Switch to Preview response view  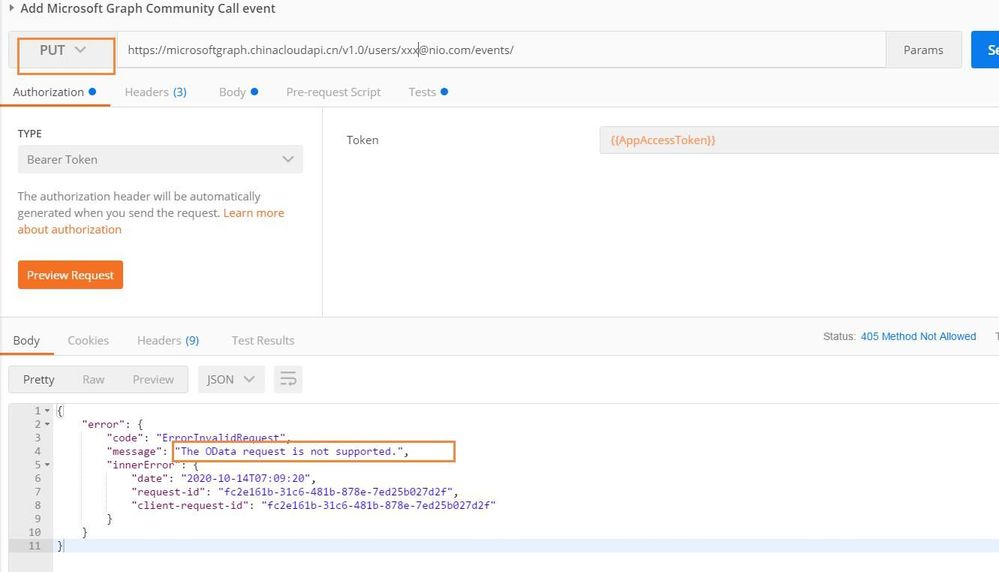[x=153, y=380]
